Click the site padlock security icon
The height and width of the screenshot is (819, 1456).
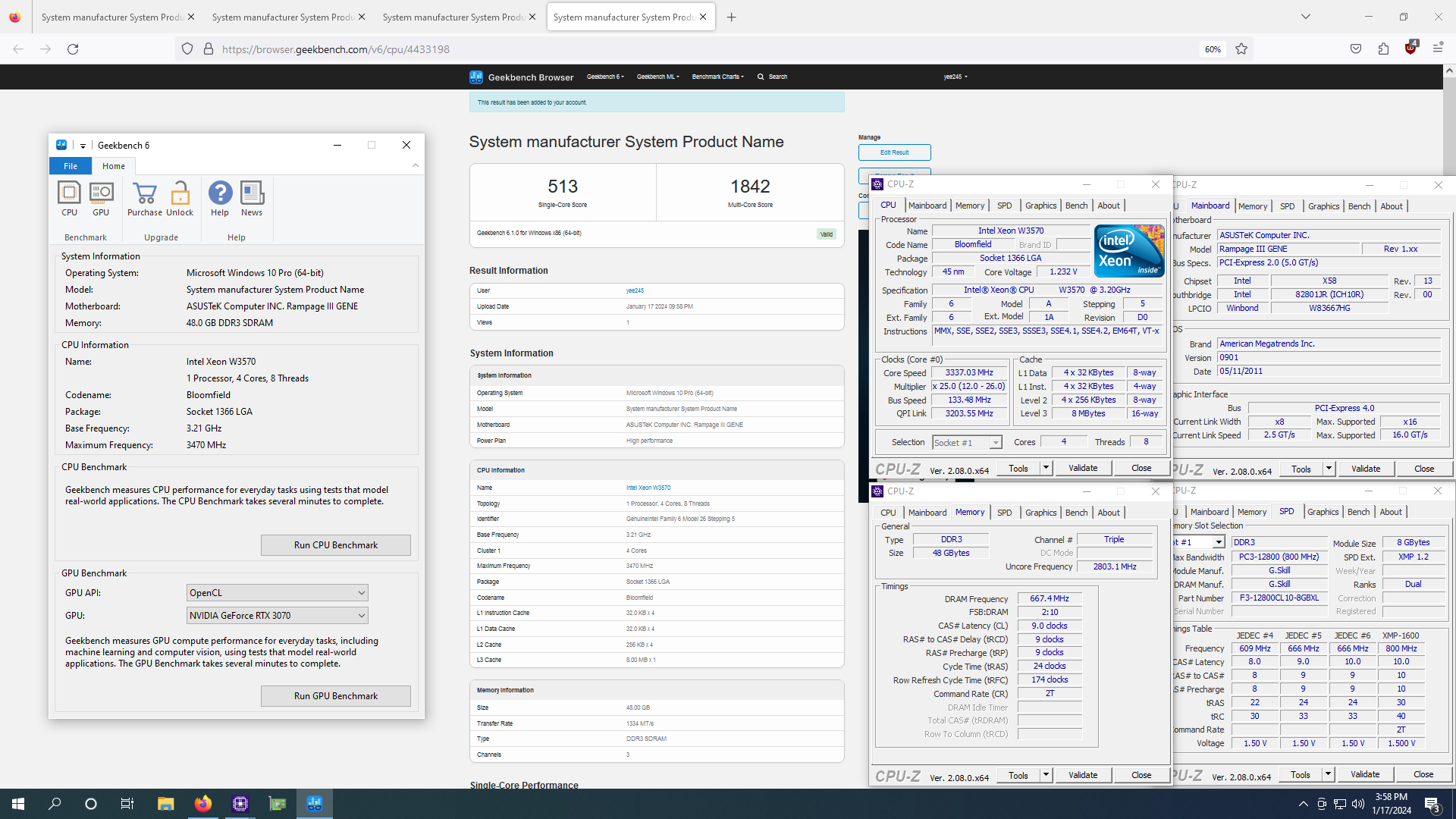pyautogui.click(x=209, y=49)
